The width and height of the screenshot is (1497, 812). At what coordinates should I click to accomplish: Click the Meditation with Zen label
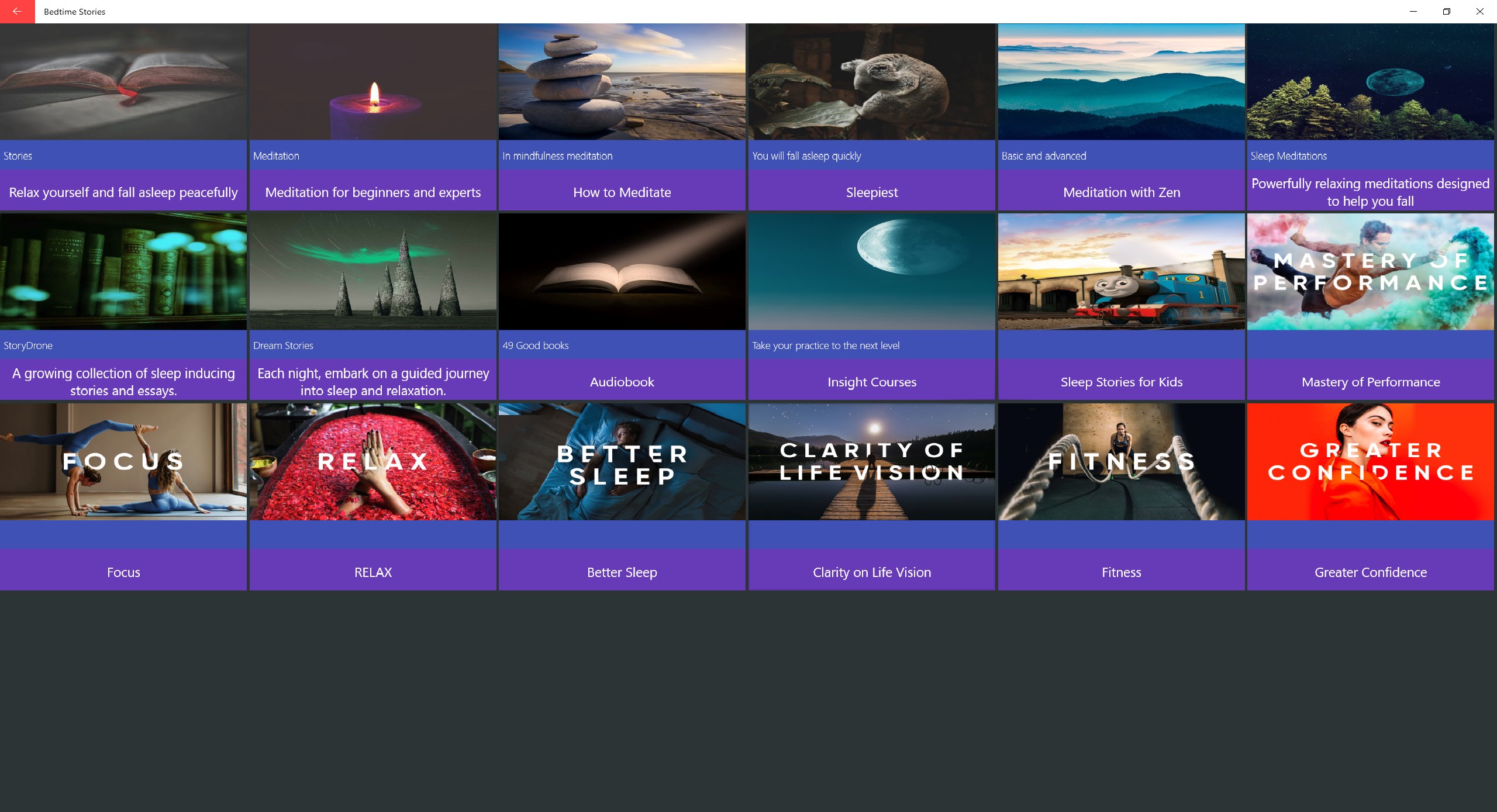tap(1121, 192)
